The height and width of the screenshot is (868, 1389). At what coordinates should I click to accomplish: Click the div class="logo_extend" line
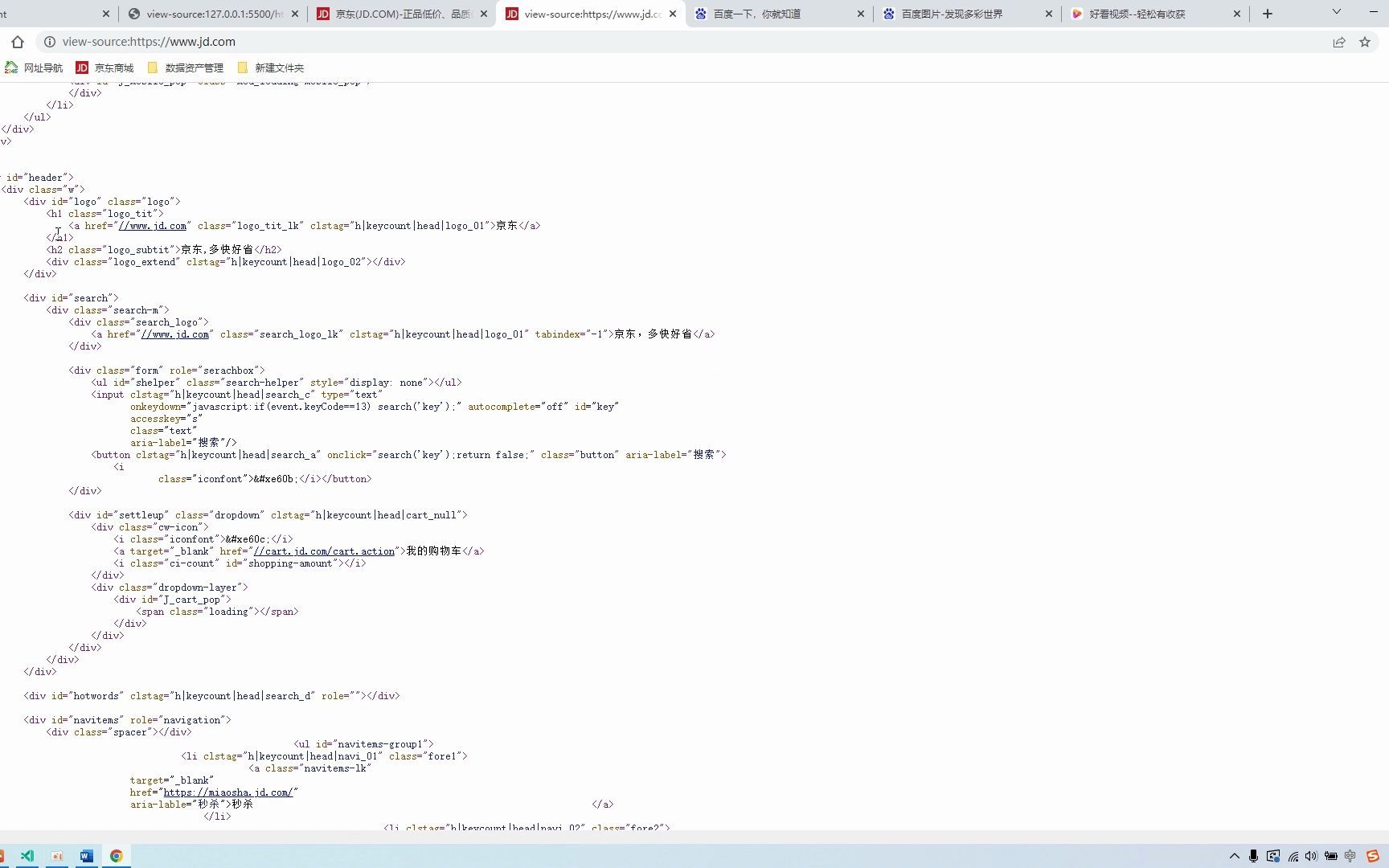pos(226,262)
